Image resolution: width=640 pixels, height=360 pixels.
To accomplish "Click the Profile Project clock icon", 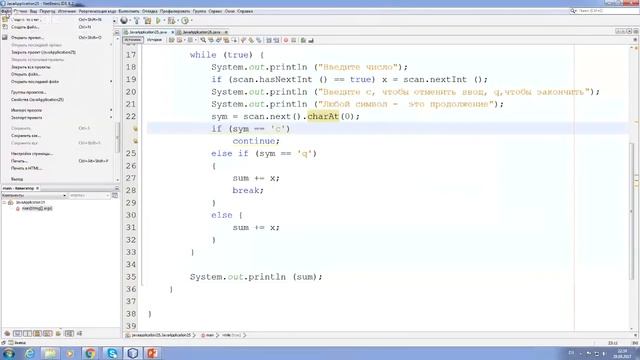I will coord(185,20).
